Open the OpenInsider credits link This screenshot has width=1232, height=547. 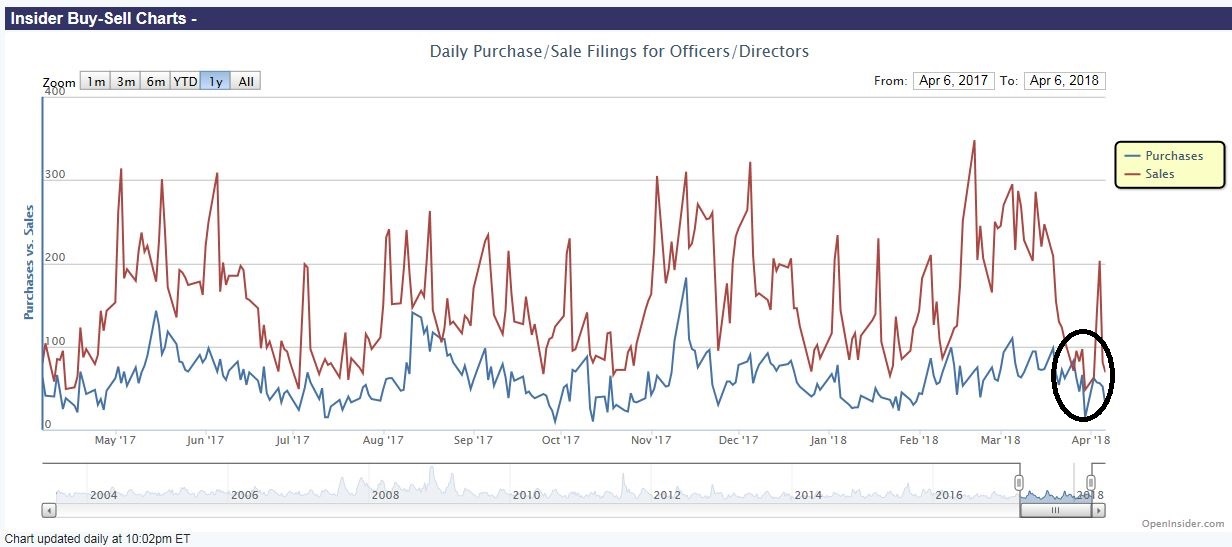pos(1182,523)
